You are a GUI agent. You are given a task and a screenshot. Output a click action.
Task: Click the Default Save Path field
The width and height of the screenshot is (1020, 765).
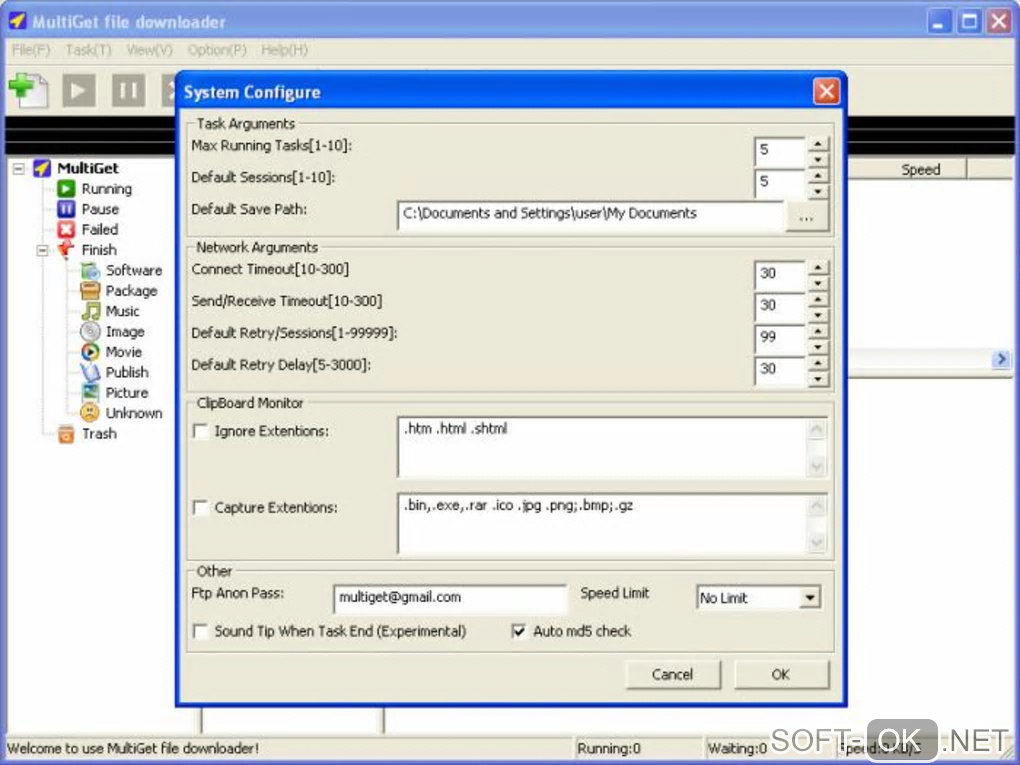tap(590, 215)
